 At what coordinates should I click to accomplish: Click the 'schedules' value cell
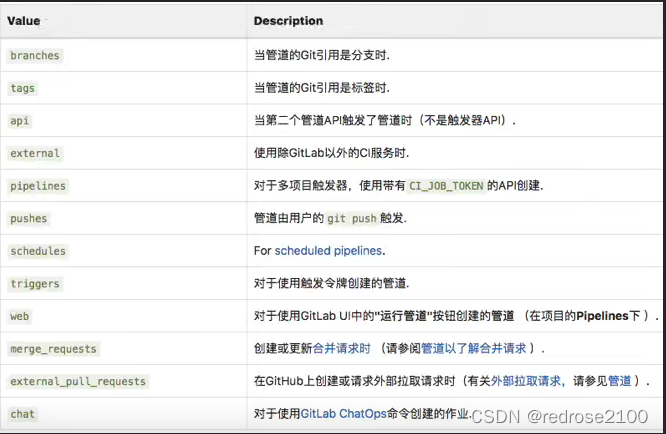(38, 251)
